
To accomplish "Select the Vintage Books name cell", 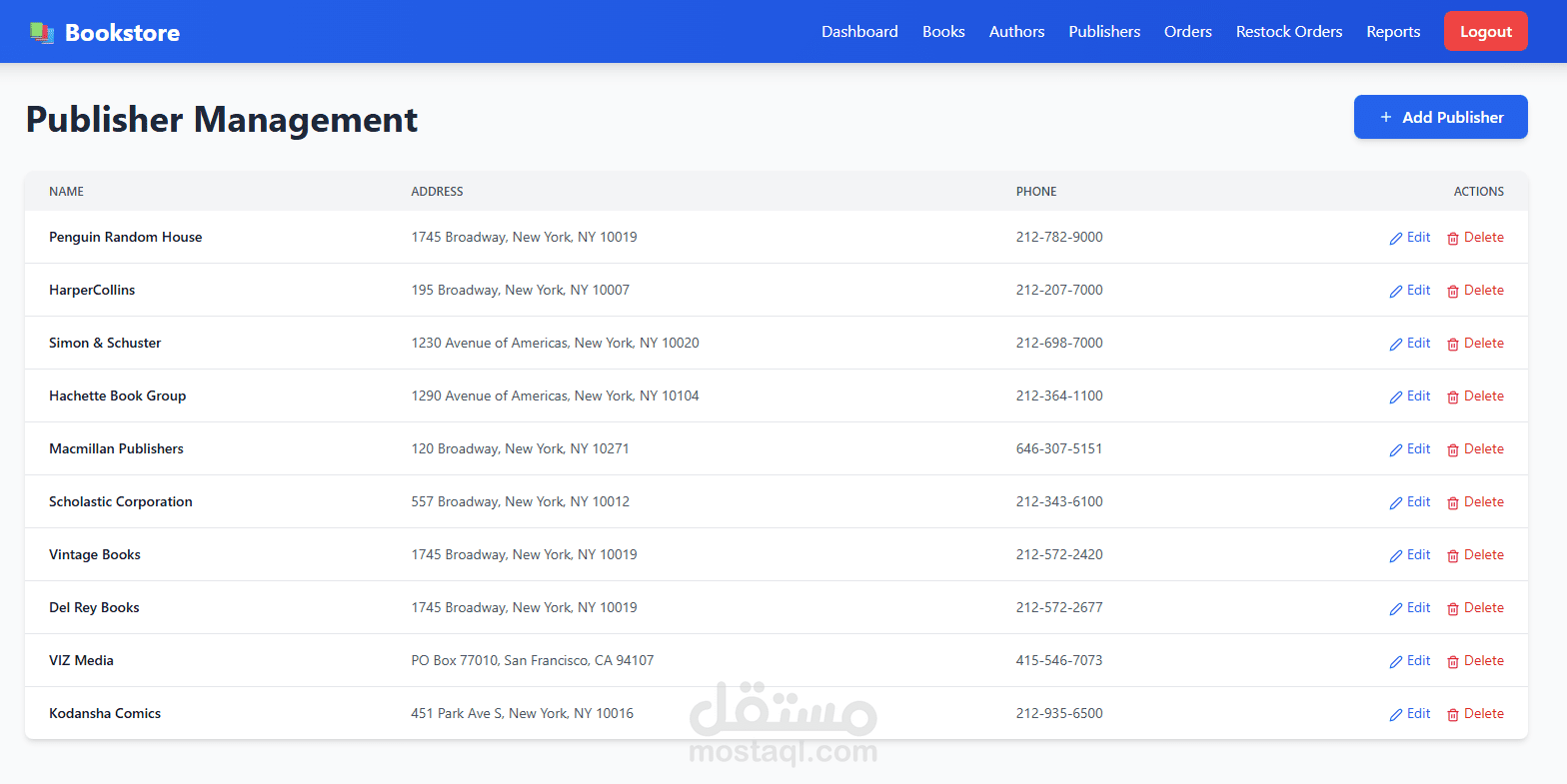I will [95, 554].
